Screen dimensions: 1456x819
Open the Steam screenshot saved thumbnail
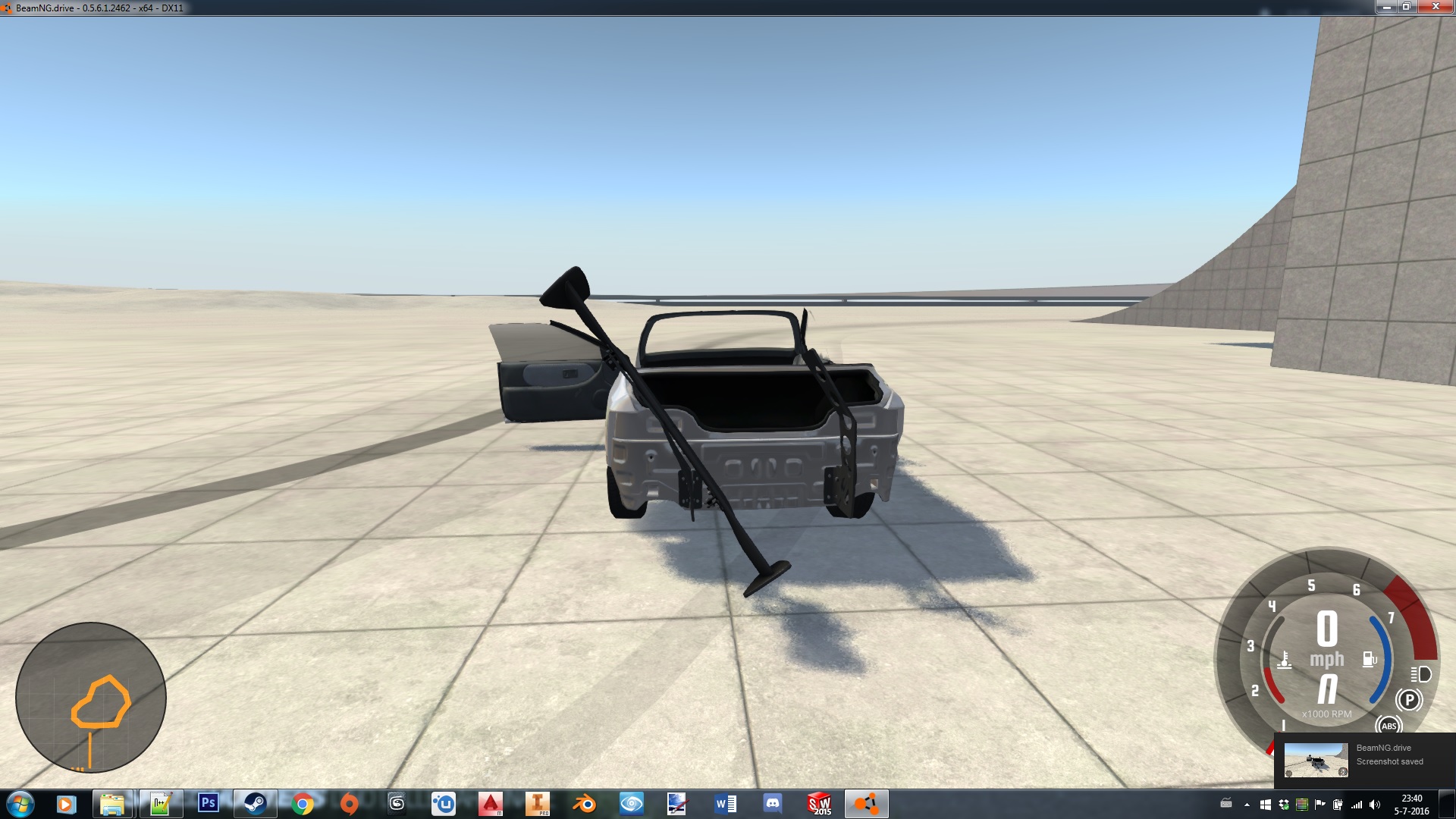coord(1316,760)
